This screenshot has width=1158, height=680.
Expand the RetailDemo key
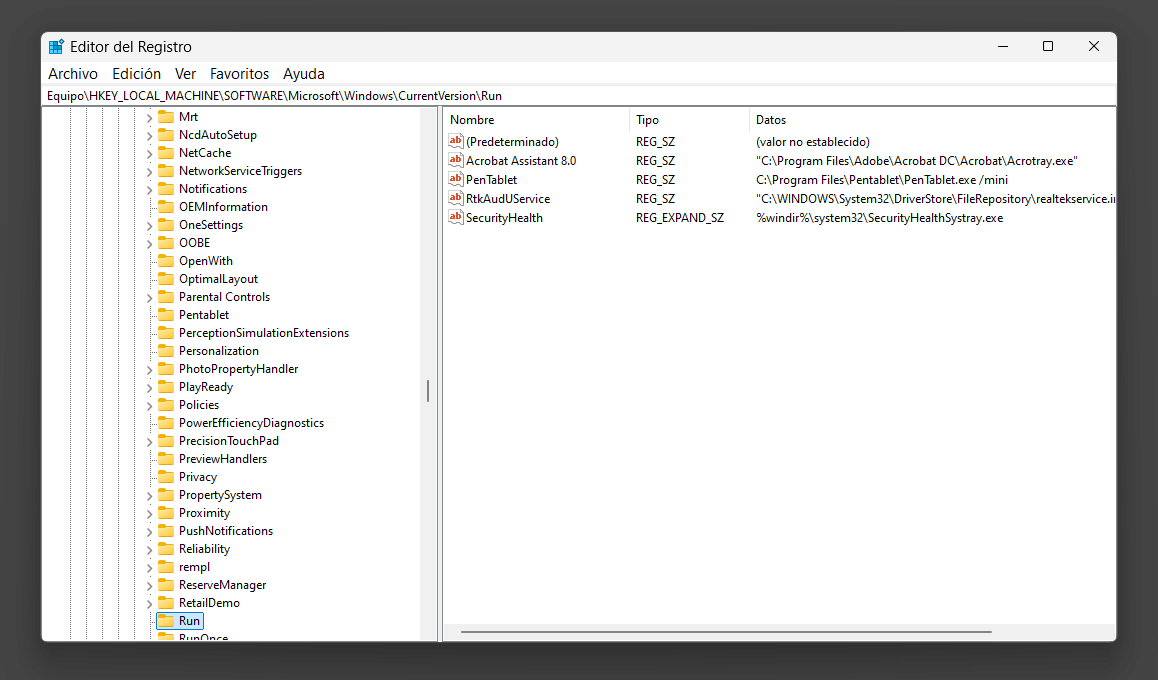149,604
